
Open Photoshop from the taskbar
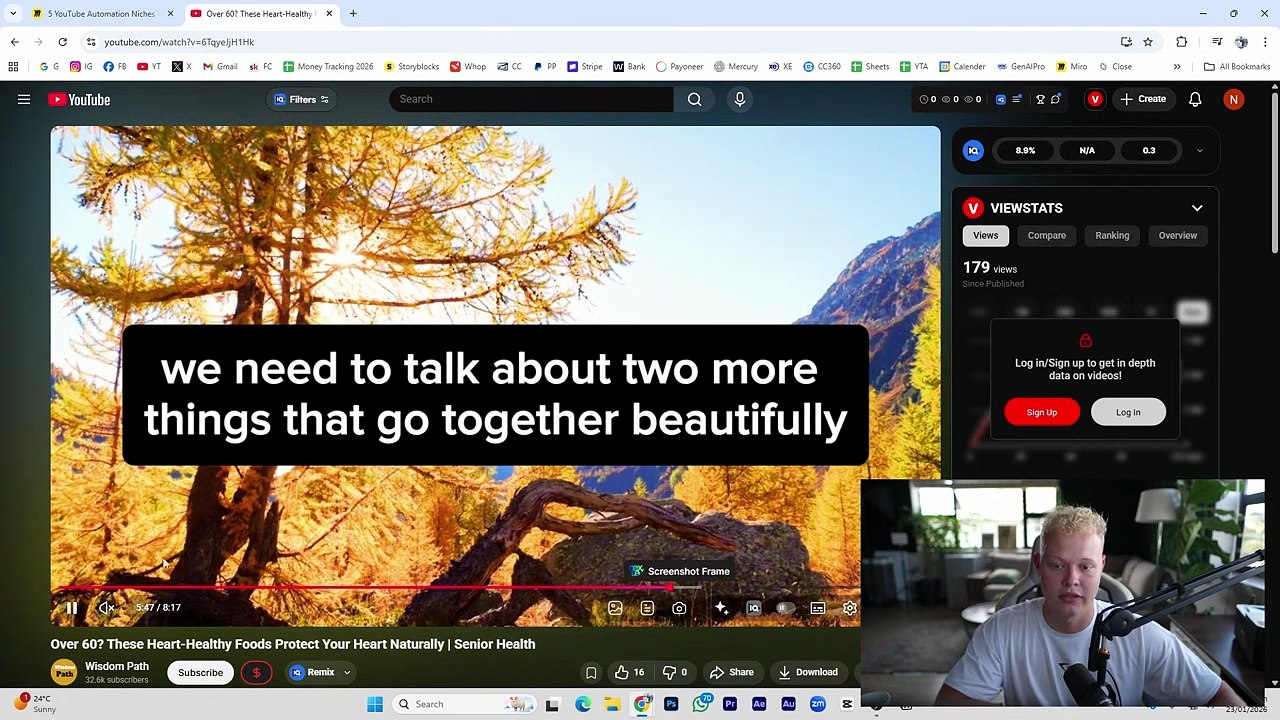[671, 704]
